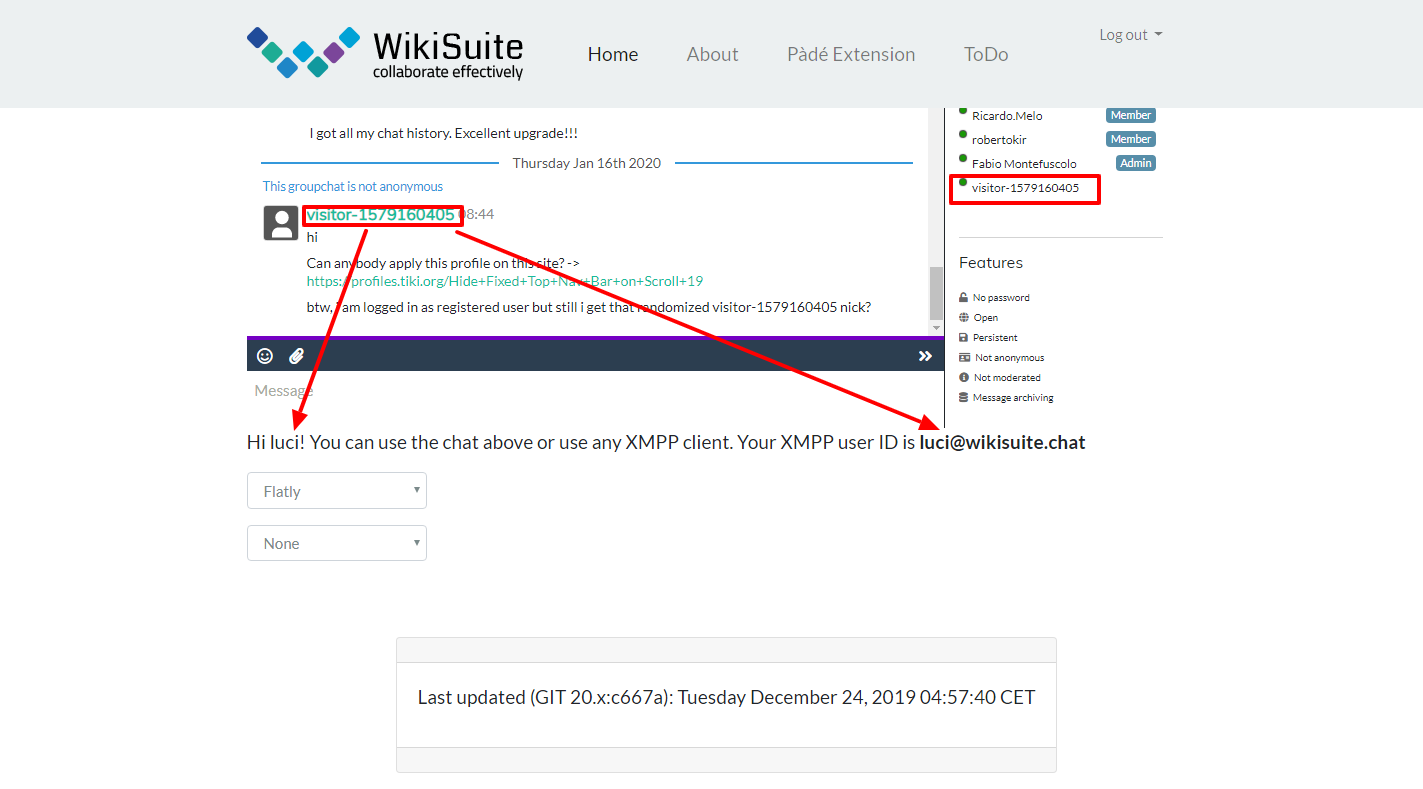Click the lock icon beside No password
1423x789 pixels.
point(964,298)
